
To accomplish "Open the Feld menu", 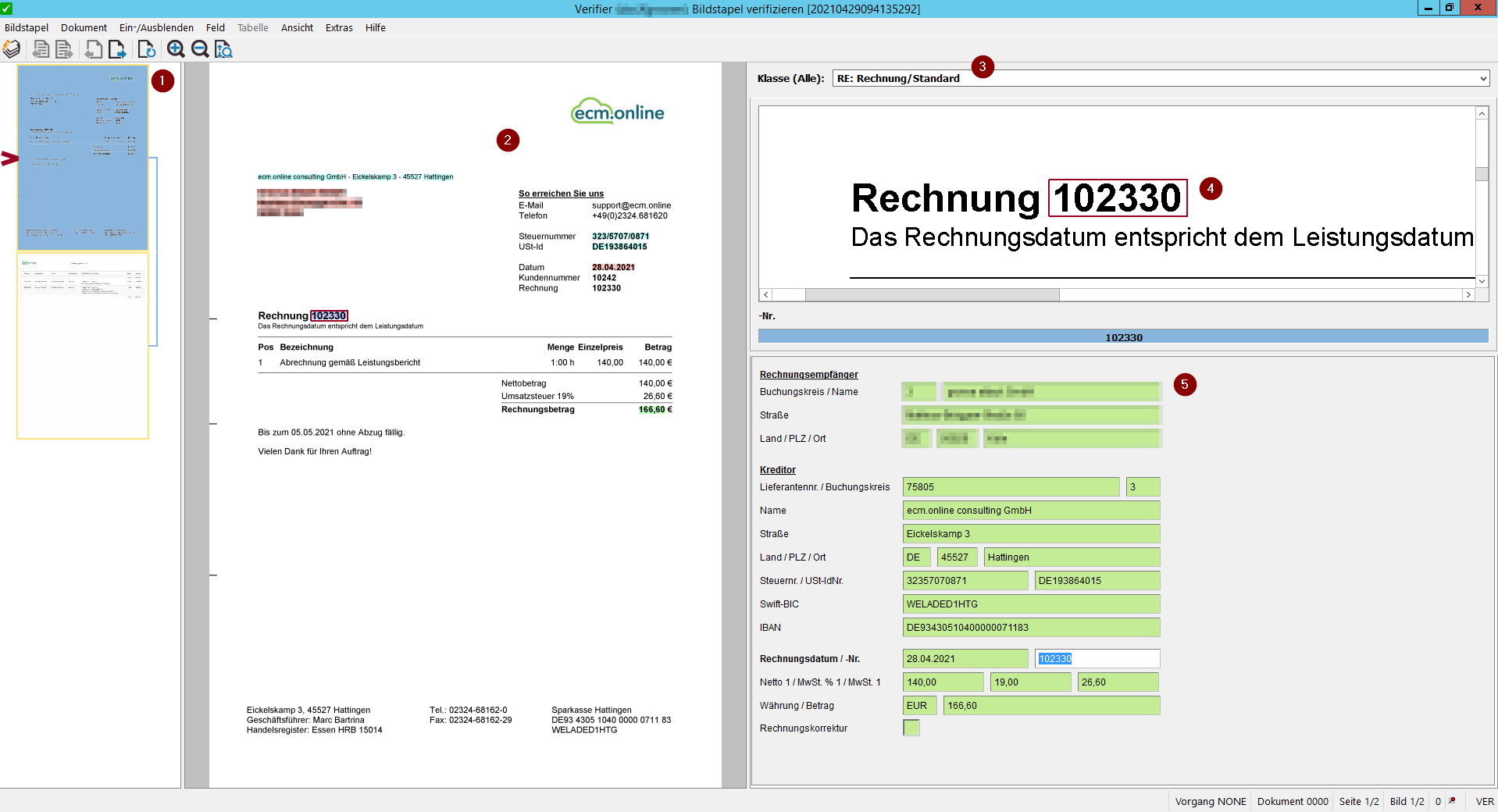I will (x=216, y=27).
